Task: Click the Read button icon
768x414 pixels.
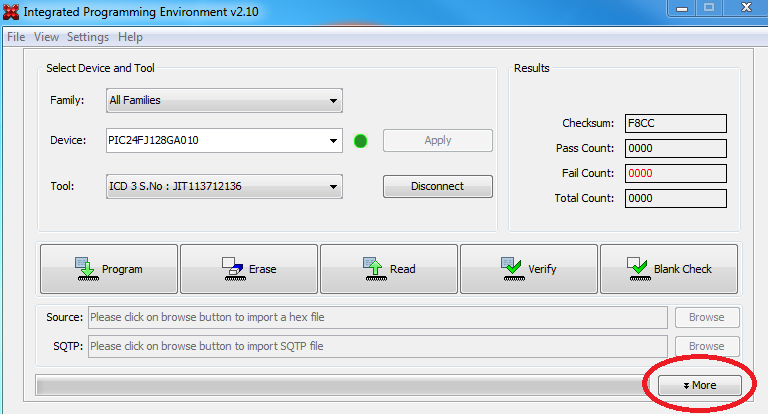Action: (371, 268)
